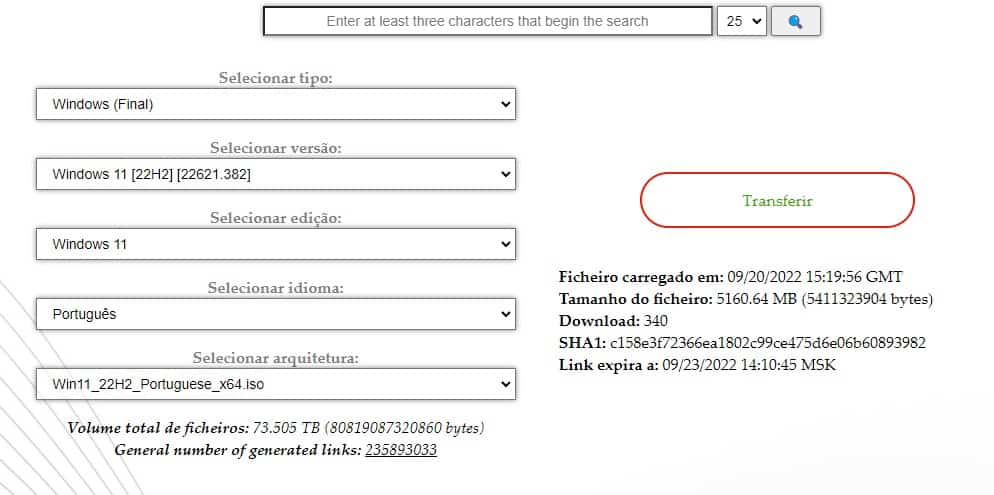Click the Transferir download button
Viewport: 994px width, 495px height.
click(x=777, y=200)
